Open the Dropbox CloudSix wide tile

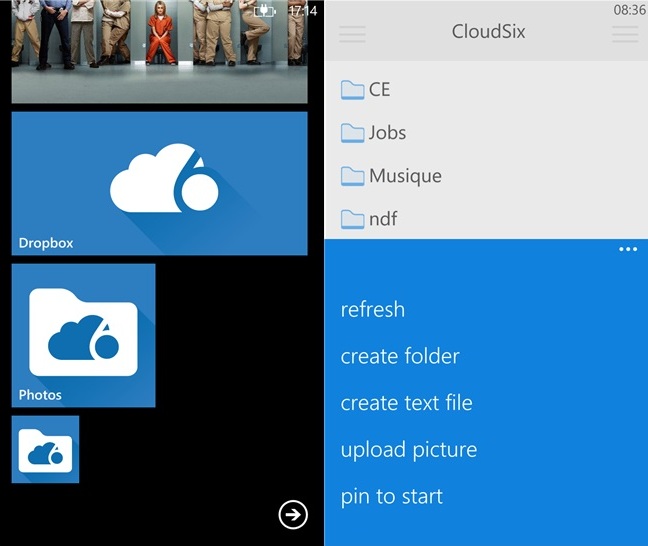point(160,184)
